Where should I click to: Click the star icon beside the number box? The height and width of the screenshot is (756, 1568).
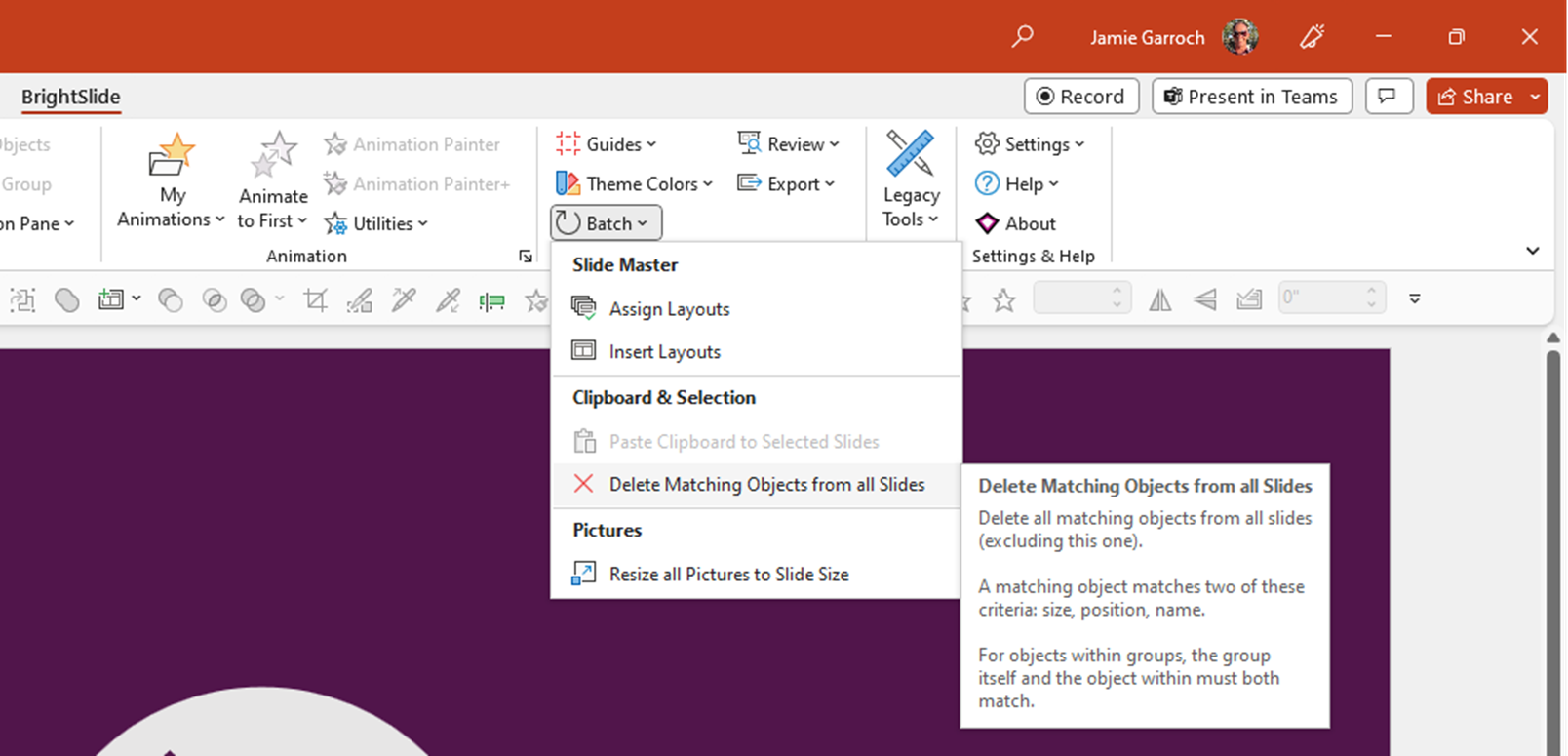coord(1003,299)
